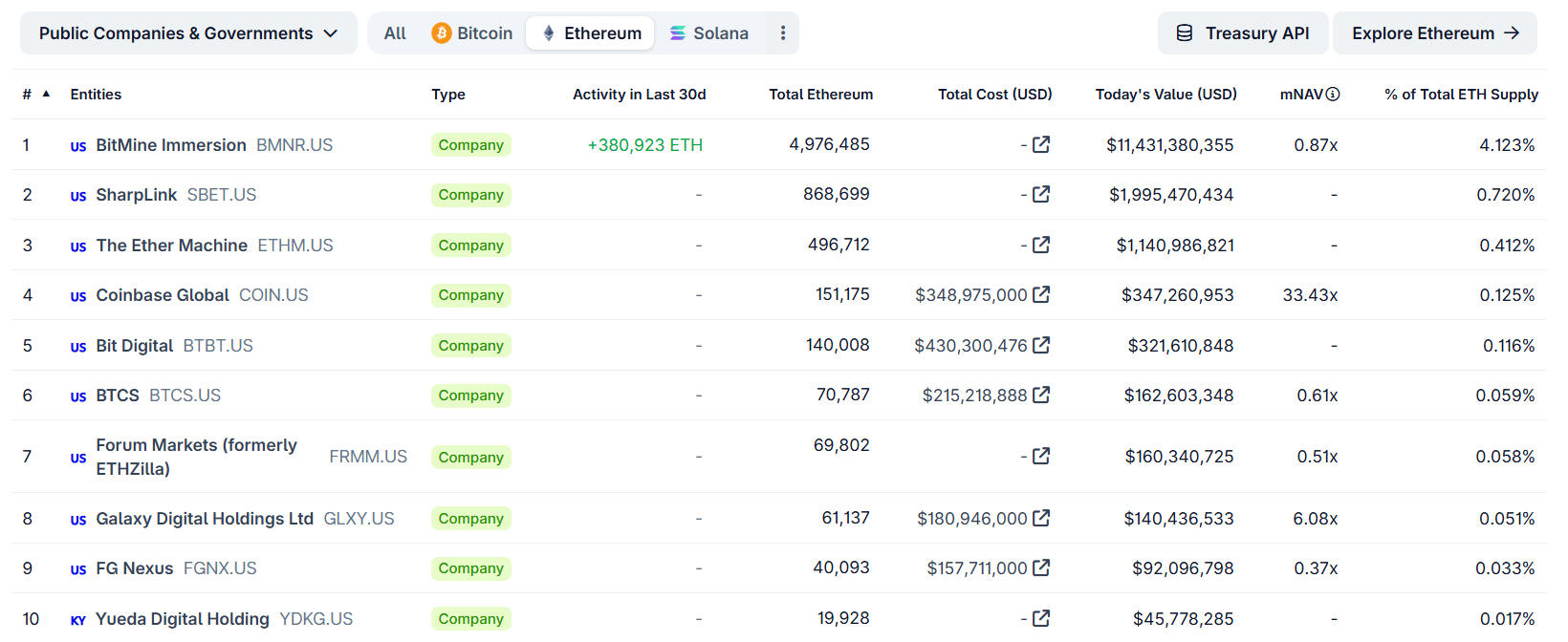Switch to the Bitcoin tab
This screenshot has width=1568, height=642.
472,33
